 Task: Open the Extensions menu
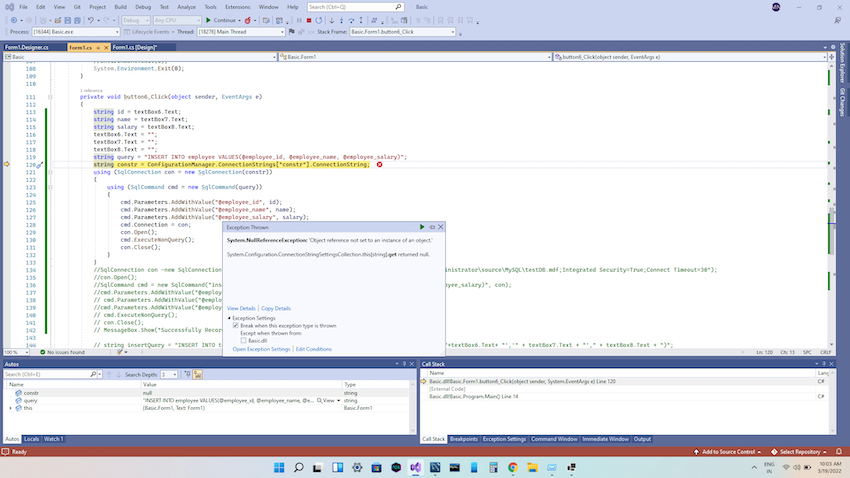(x=237, y=7)
